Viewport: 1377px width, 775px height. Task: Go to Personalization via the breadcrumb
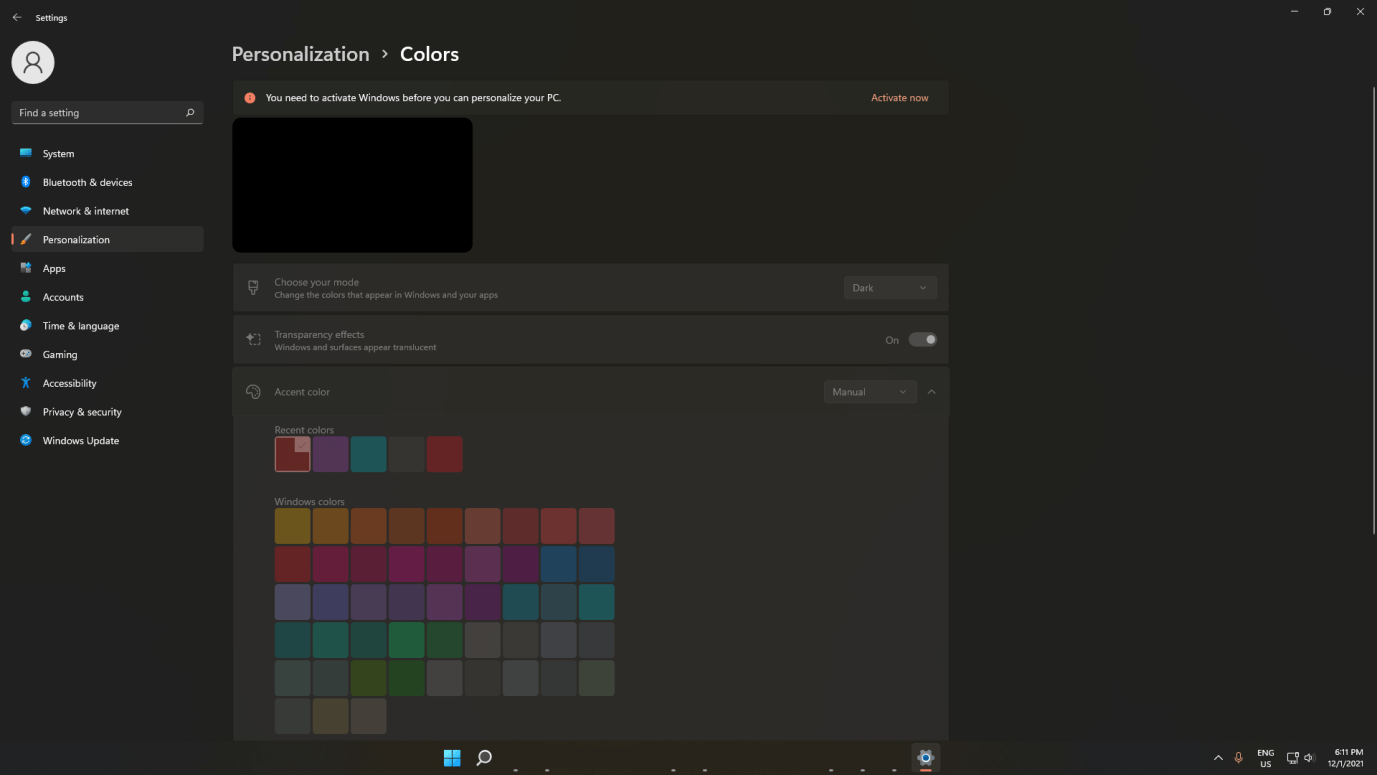point(300,54)
